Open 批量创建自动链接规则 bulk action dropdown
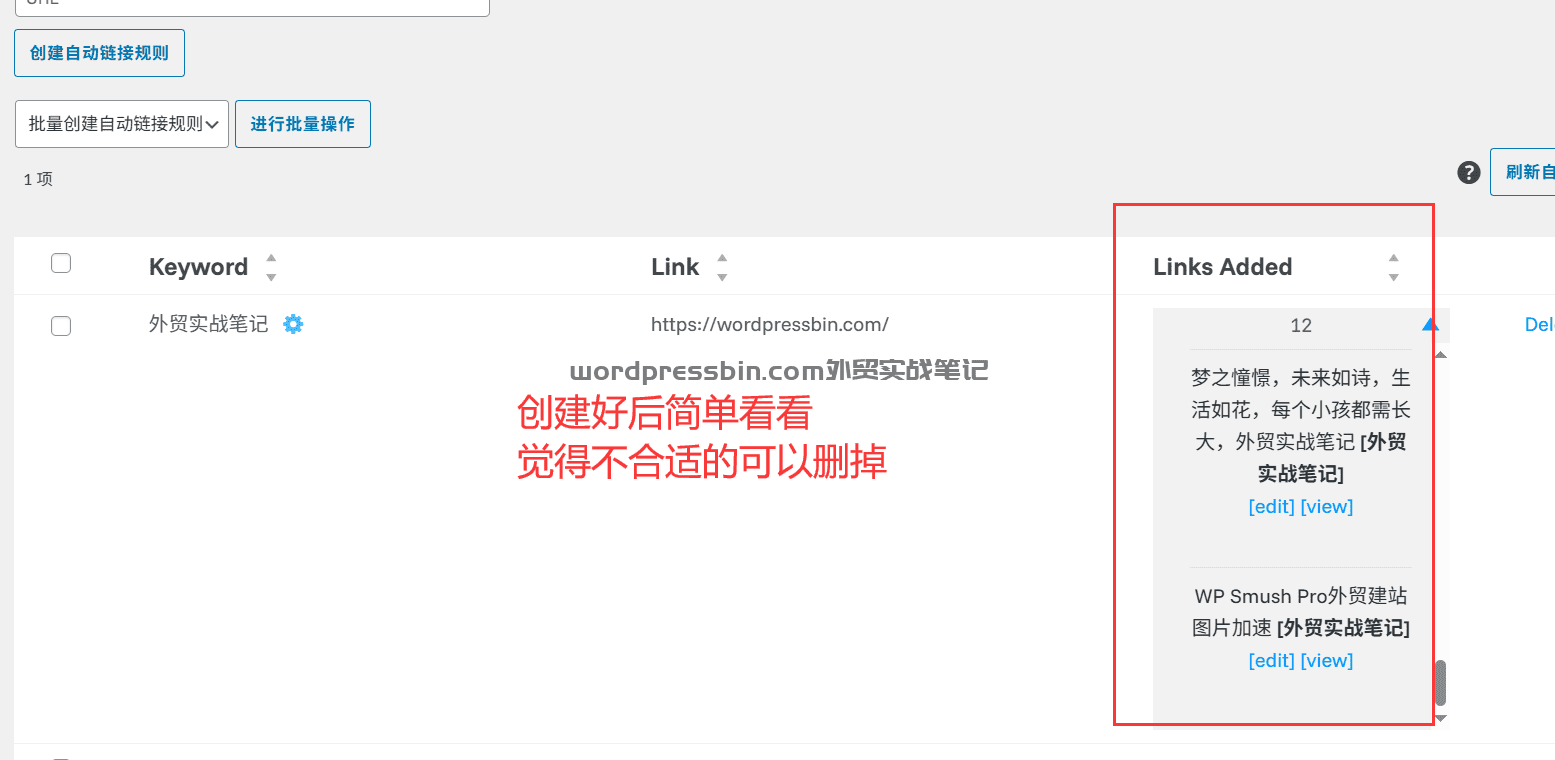Screen dimensions: 1555x760 122,124
